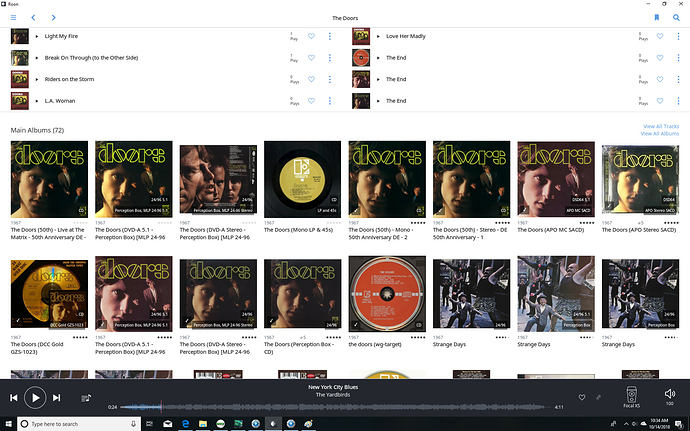The image size is (690, 431).
Task: Favorite Light My Fire with heart
Action: (311, 36)
